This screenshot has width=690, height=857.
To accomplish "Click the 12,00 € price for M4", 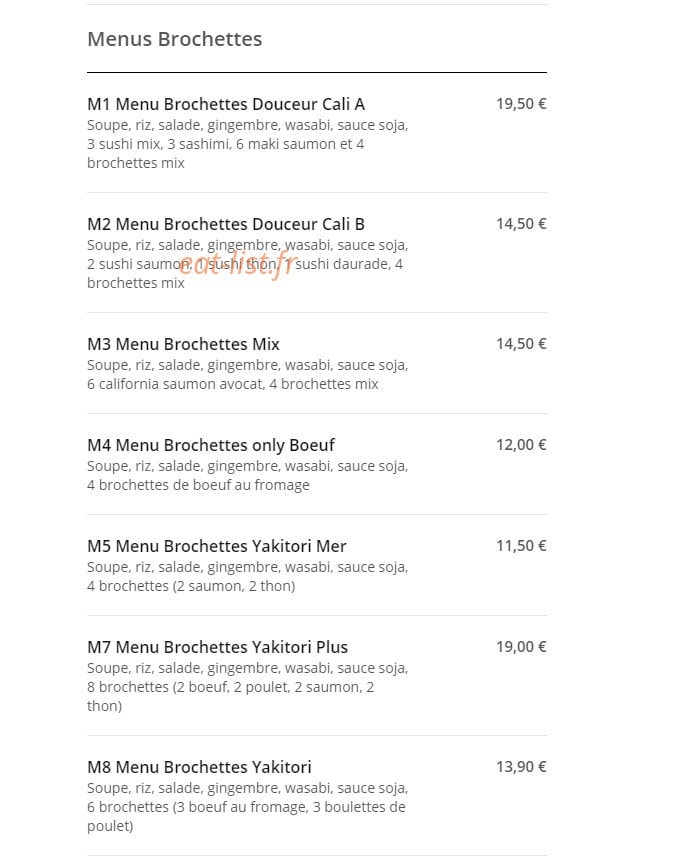I will tap(521, 445).
